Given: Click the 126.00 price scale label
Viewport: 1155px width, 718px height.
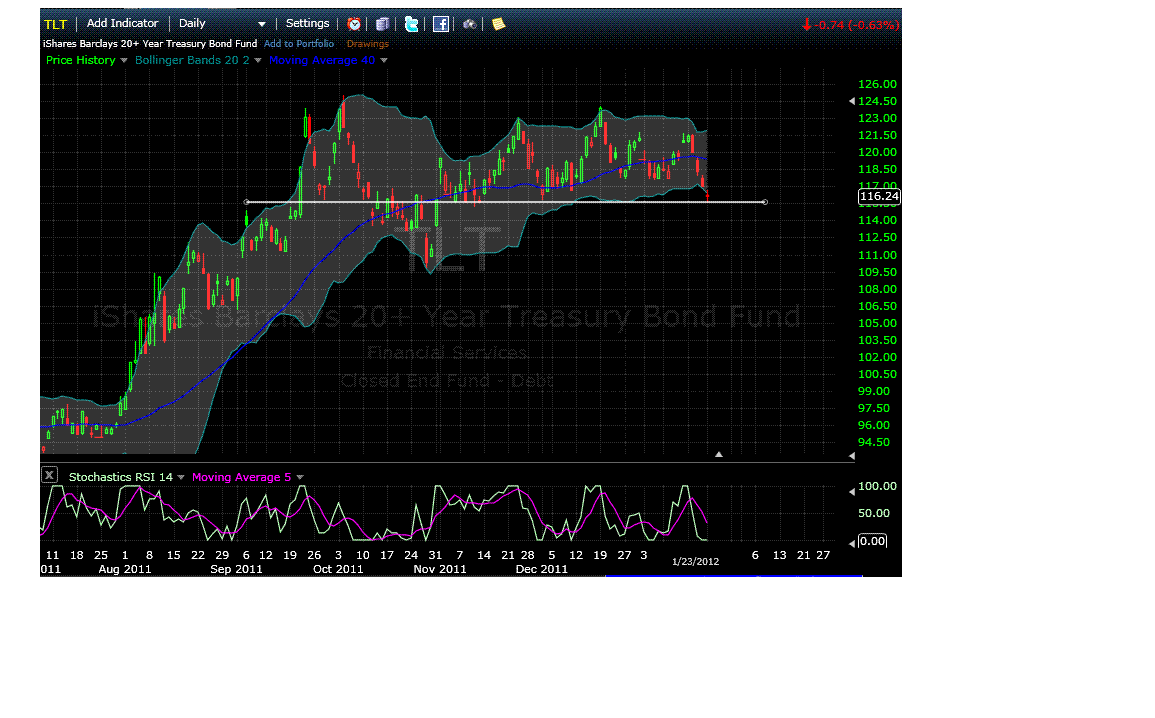Looking at the screenshot, I should click(877, 84).
